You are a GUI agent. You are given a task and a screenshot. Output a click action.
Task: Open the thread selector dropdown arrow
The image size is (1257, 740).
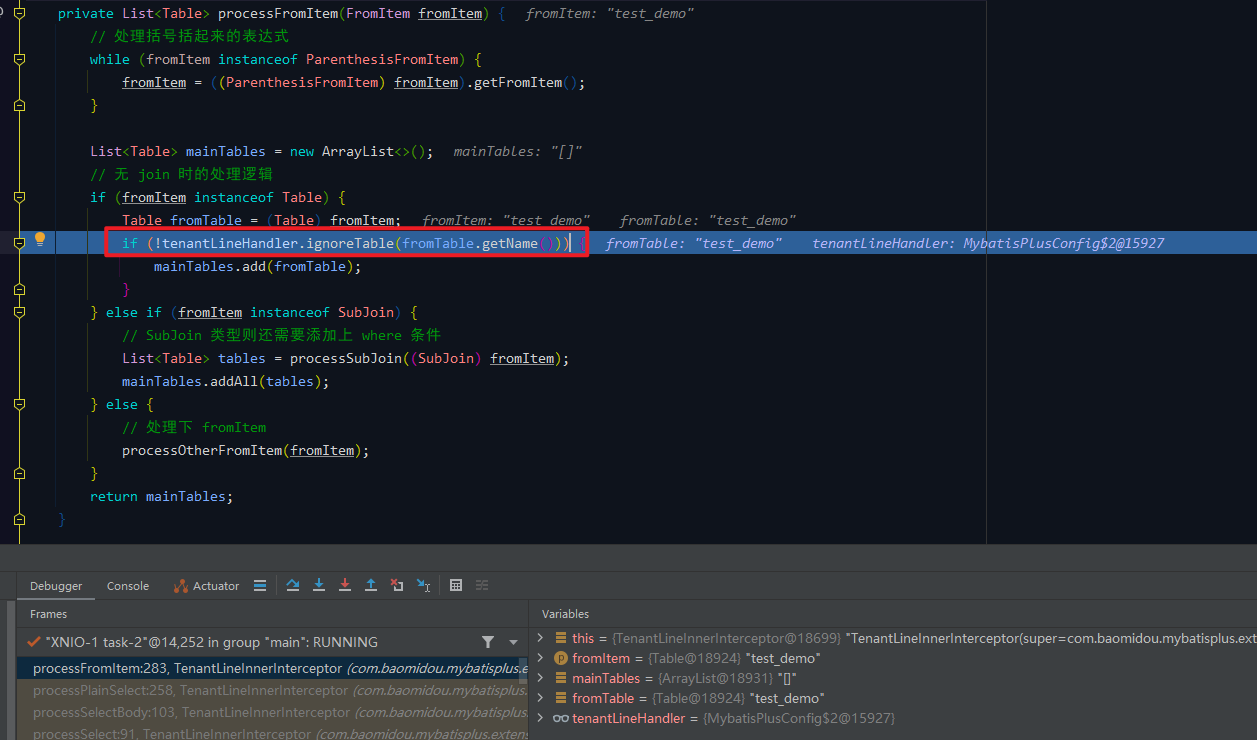tap(514, 642)
